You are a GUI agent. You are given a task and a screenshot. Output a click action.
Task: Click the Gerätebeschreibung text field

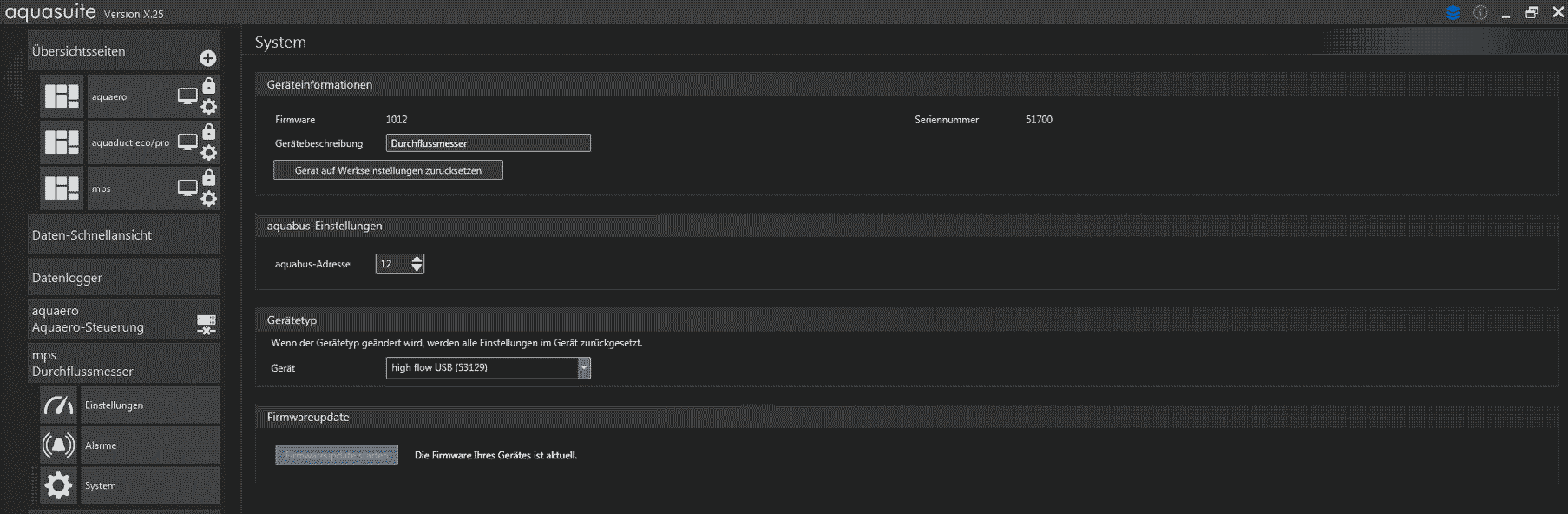tap(488, 143)
